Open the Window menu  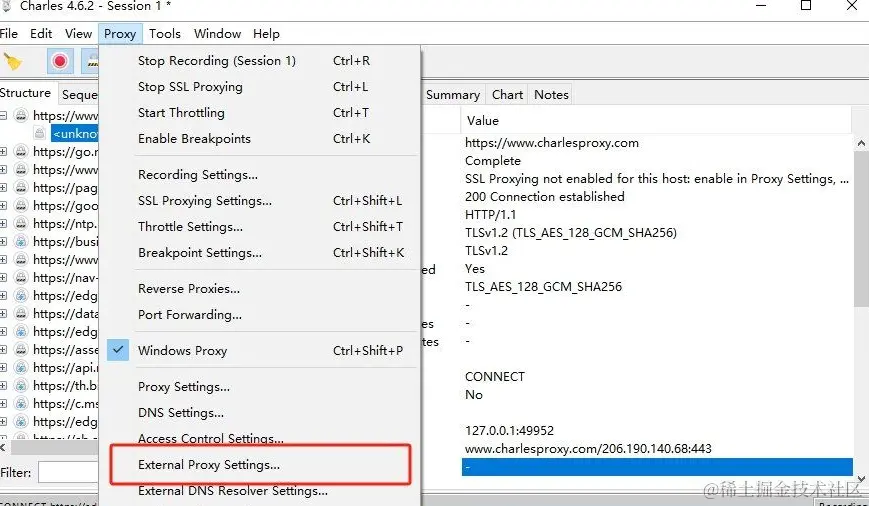(217, 34)
